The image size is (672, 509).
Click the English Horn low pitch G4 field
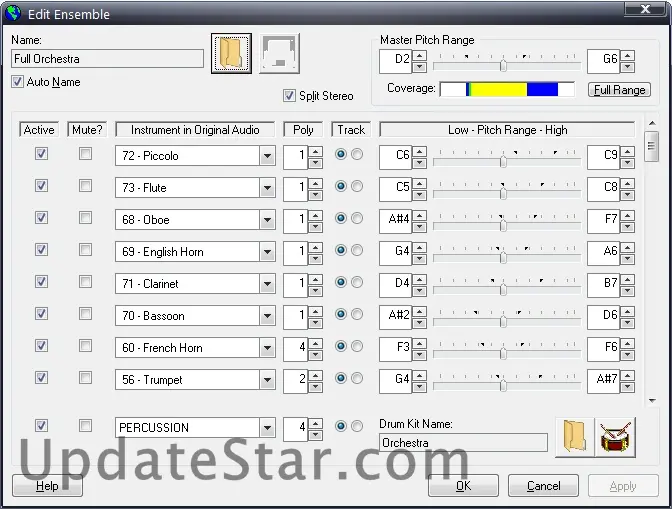[396, 253]
